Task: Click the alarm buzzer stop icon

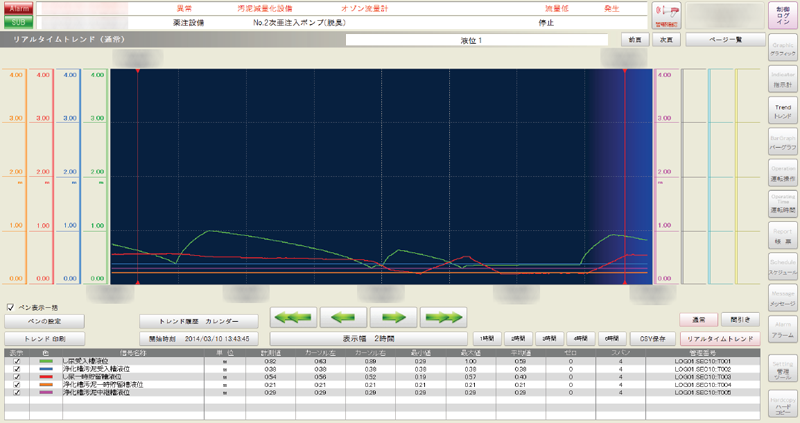Action: pyautogui.click(x=667, y=15)
